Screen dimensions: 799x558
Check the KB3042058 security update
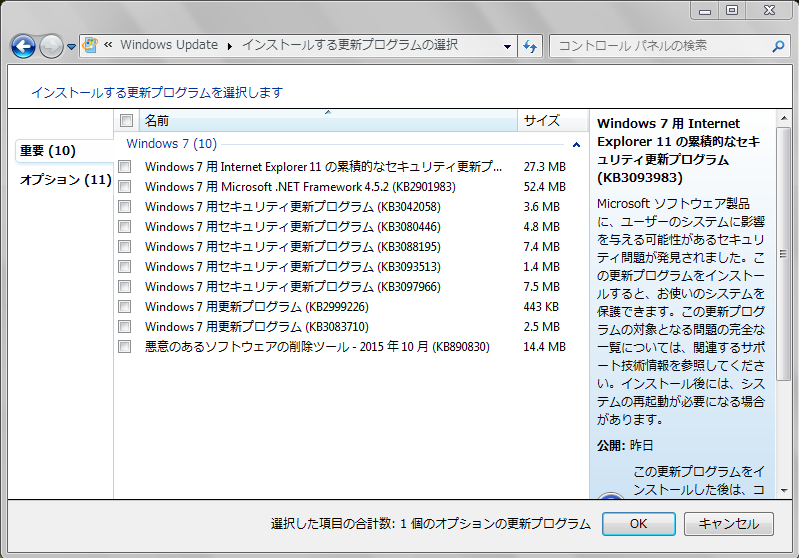[x=124, y=206]
